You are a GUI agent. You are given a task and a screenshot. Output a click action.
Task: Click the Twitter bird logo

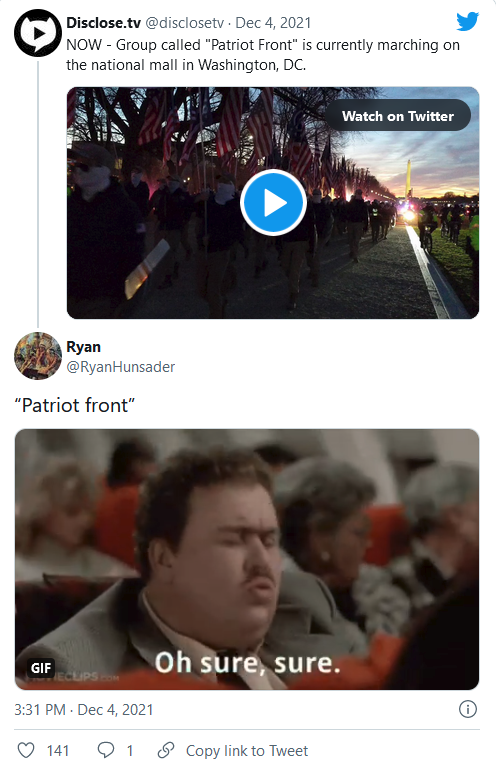pyautogui.click(x=467, y=22)
